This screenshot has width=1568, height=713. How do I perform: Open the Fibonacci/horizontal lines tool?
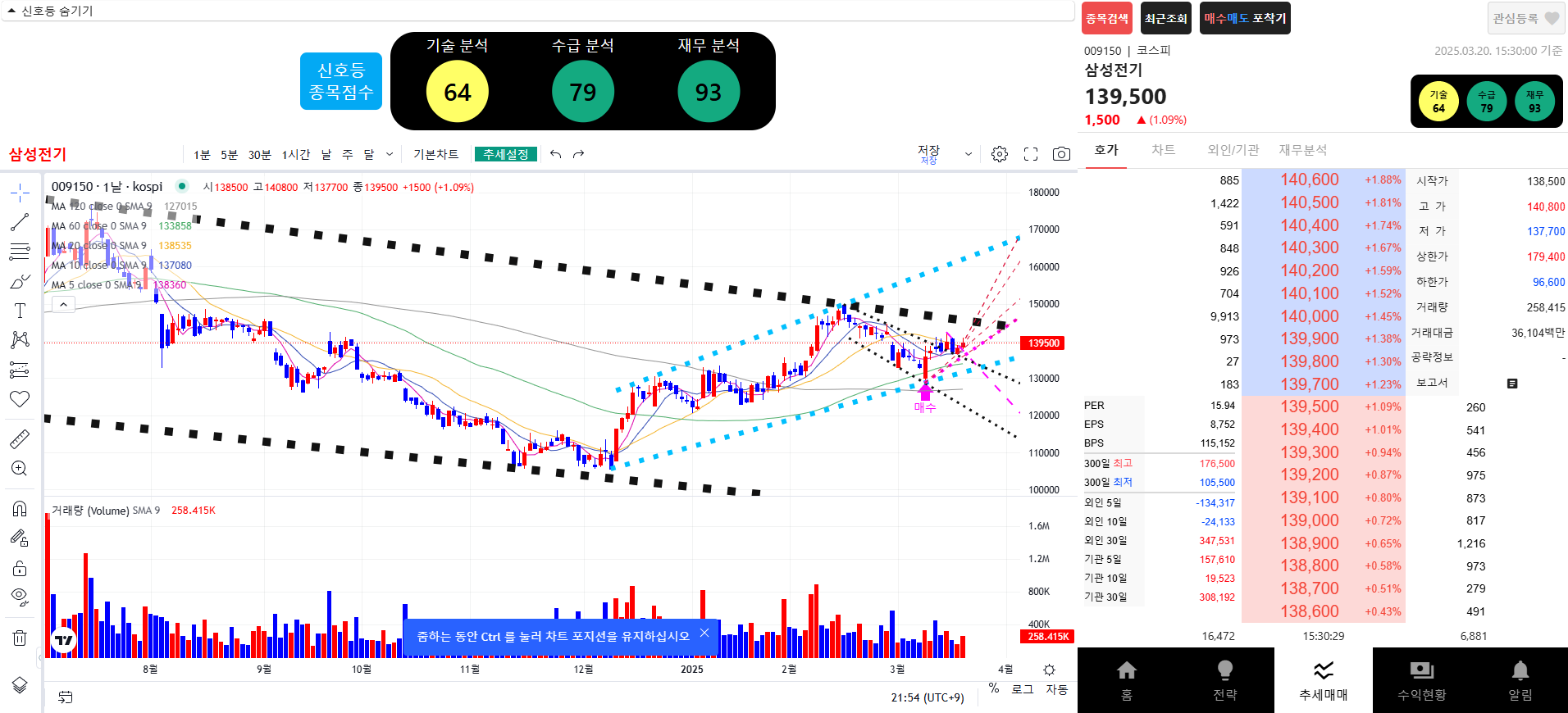click(20, 252)
